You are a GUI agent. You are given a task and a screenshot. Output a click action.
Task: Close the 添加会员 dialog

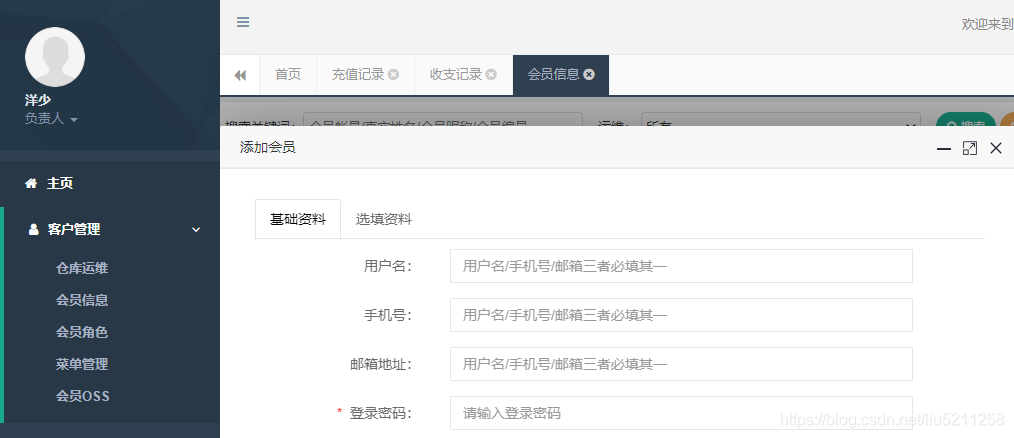(x=995, y=148)
